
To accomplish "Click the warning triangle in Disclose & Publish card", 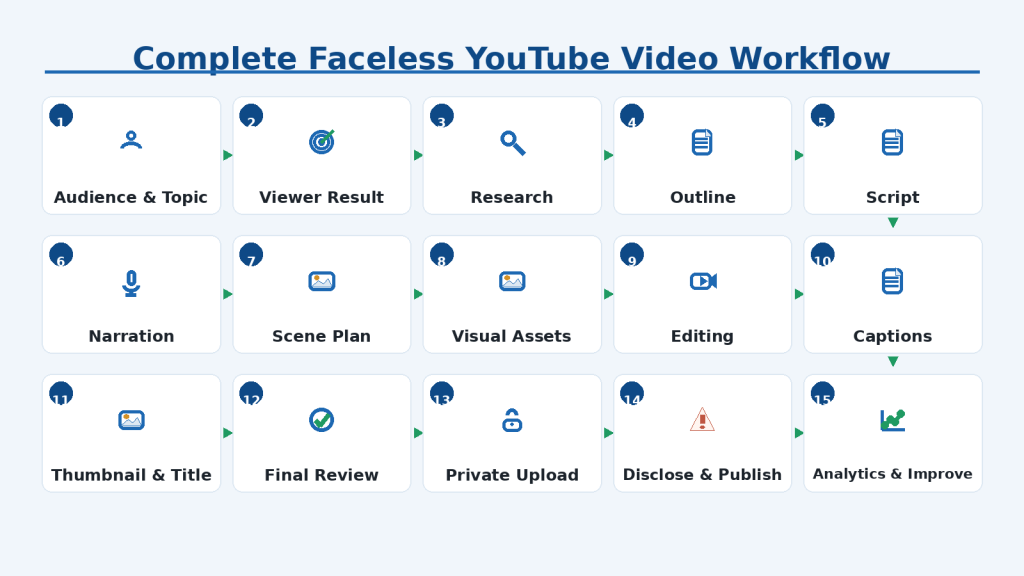I will (x=703, y=420).
